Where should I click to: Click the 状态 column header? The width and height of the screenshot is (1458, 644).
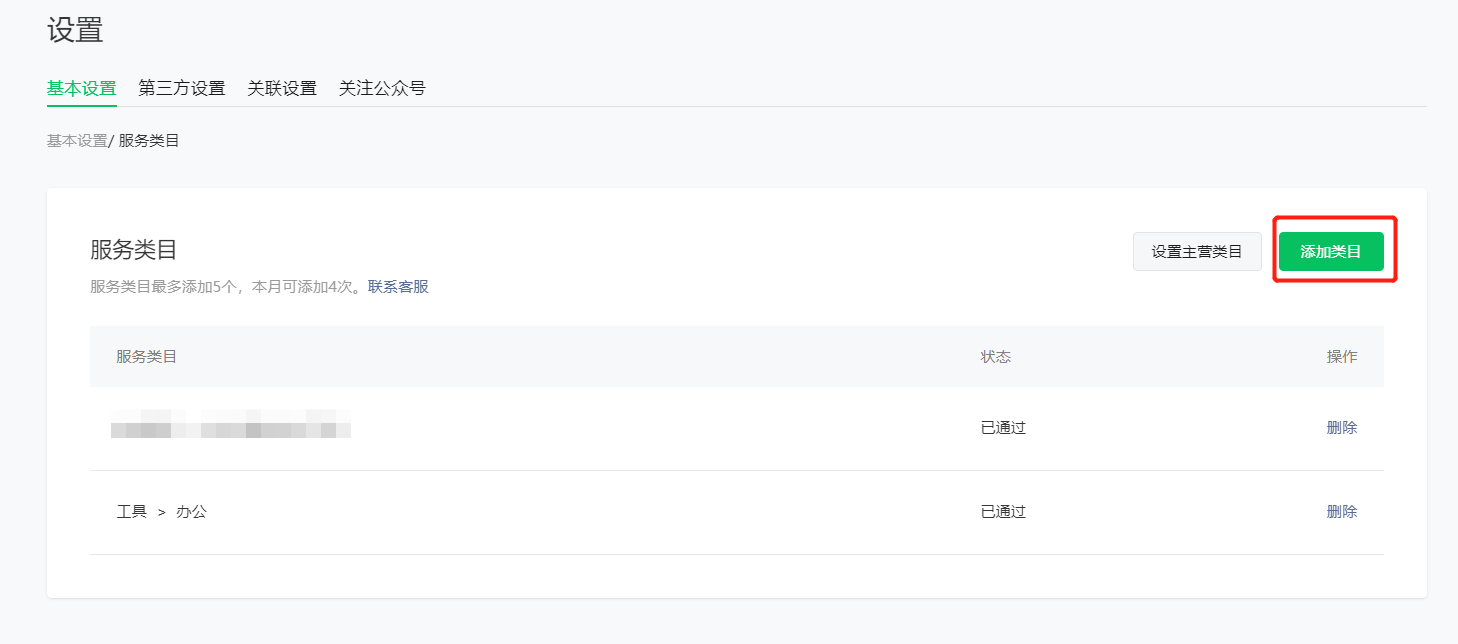coord(995,357)
